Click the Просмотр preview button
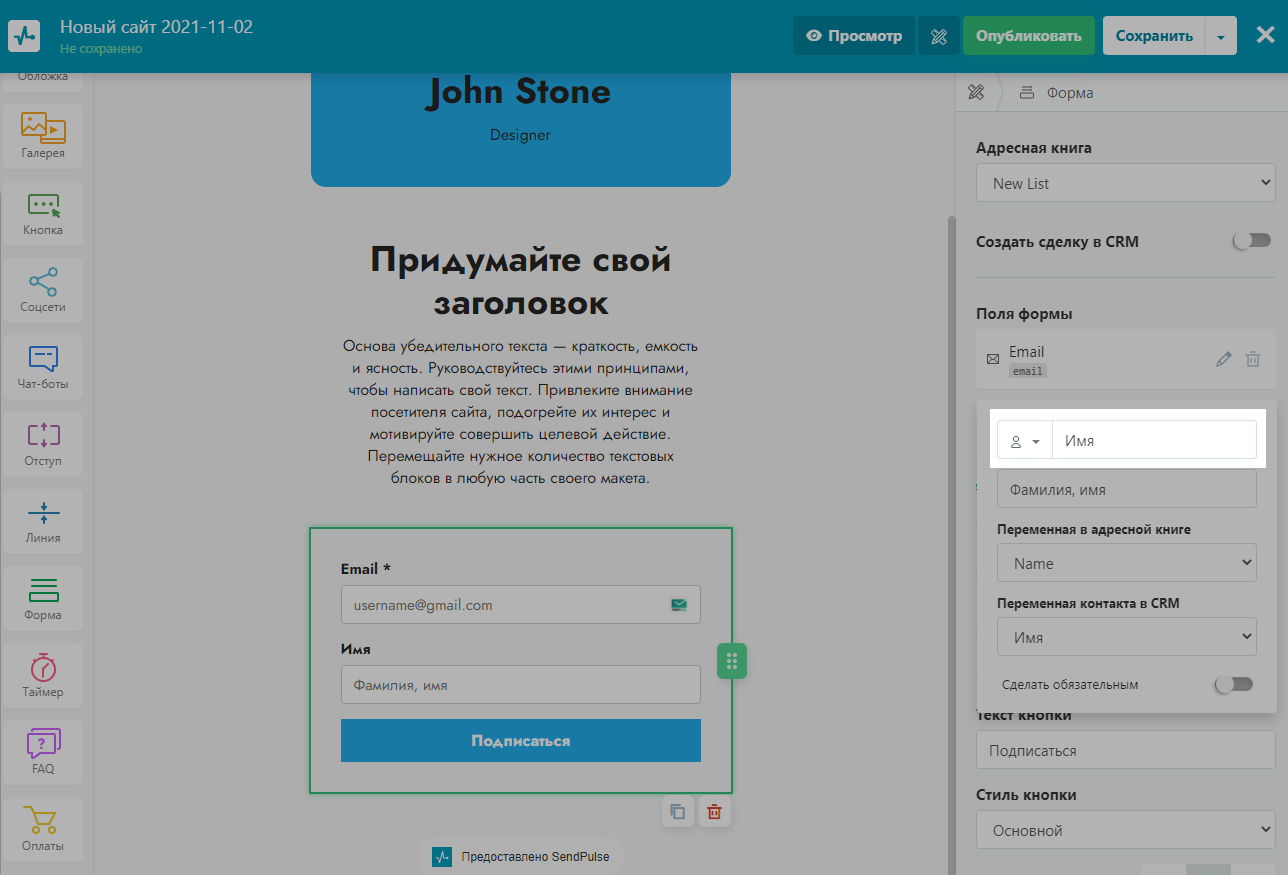Screen dimensions: 1288x875 [x=854, y=36]
